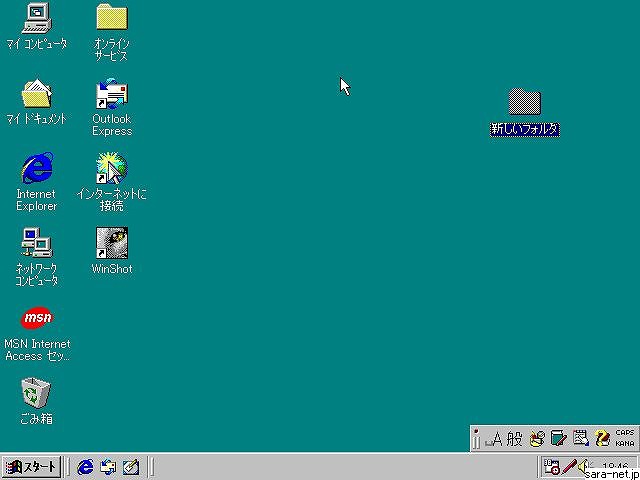Click the MSN Internet Access setup icon

point(37,318)
